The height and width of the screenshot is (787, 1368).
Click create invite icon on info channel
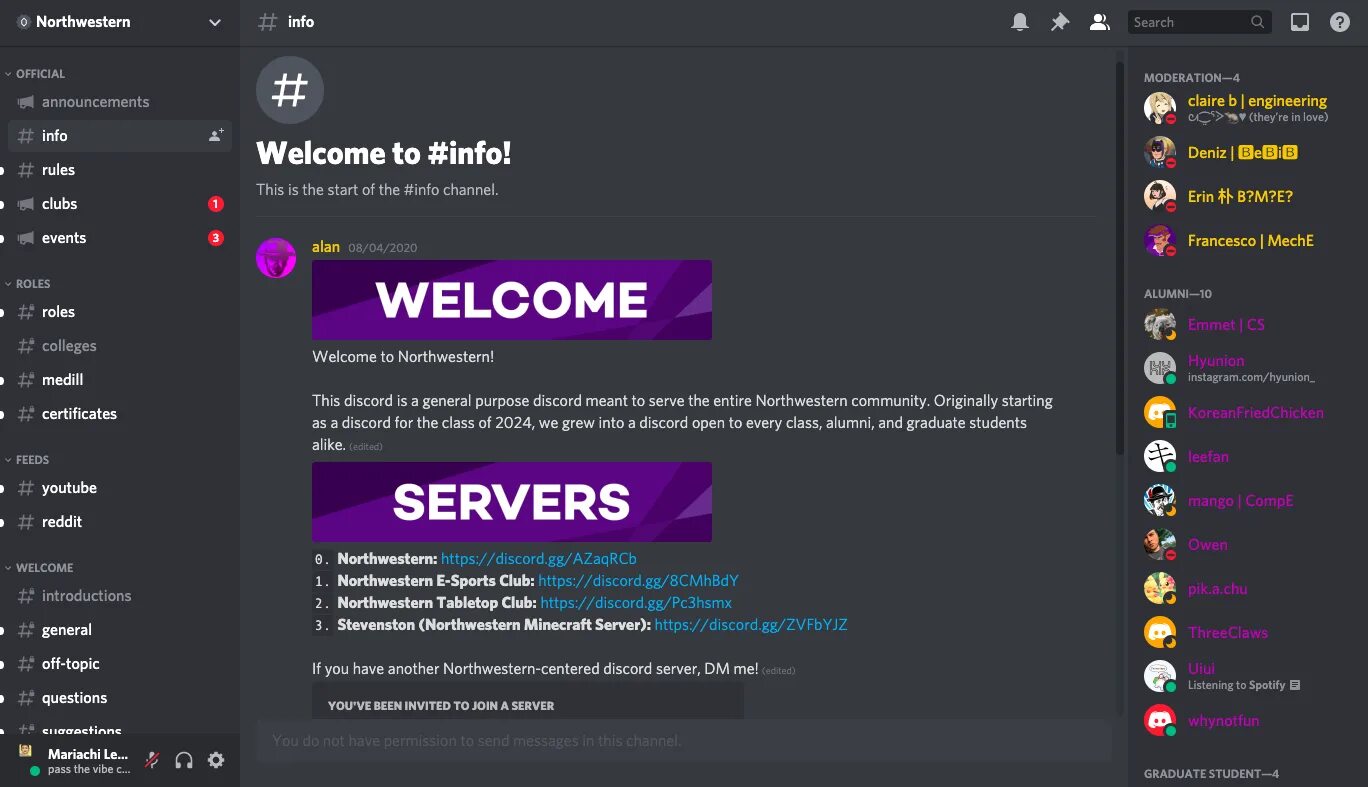pos(216,136)
